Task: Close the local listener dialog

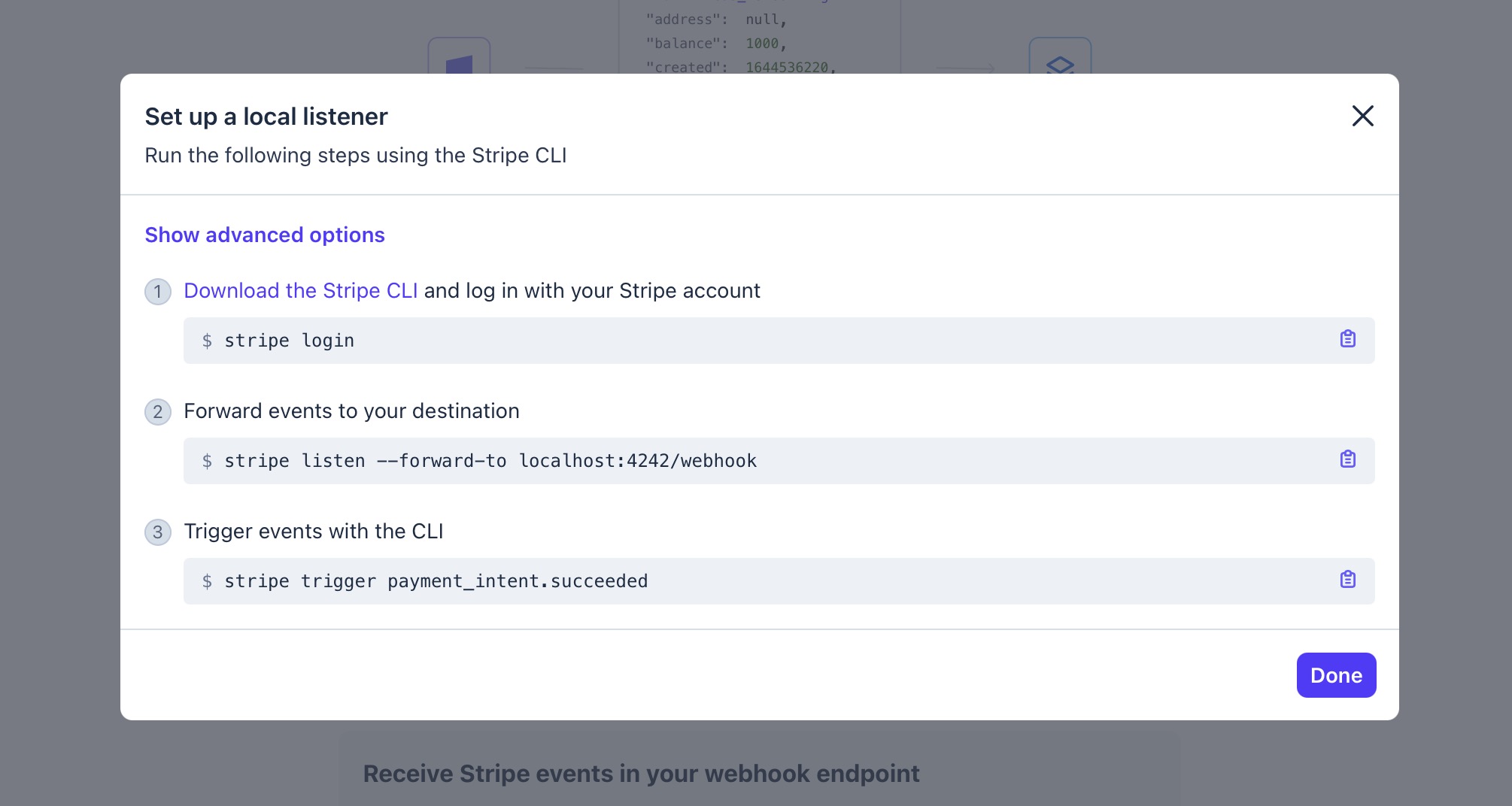Action: (1362, 116)
